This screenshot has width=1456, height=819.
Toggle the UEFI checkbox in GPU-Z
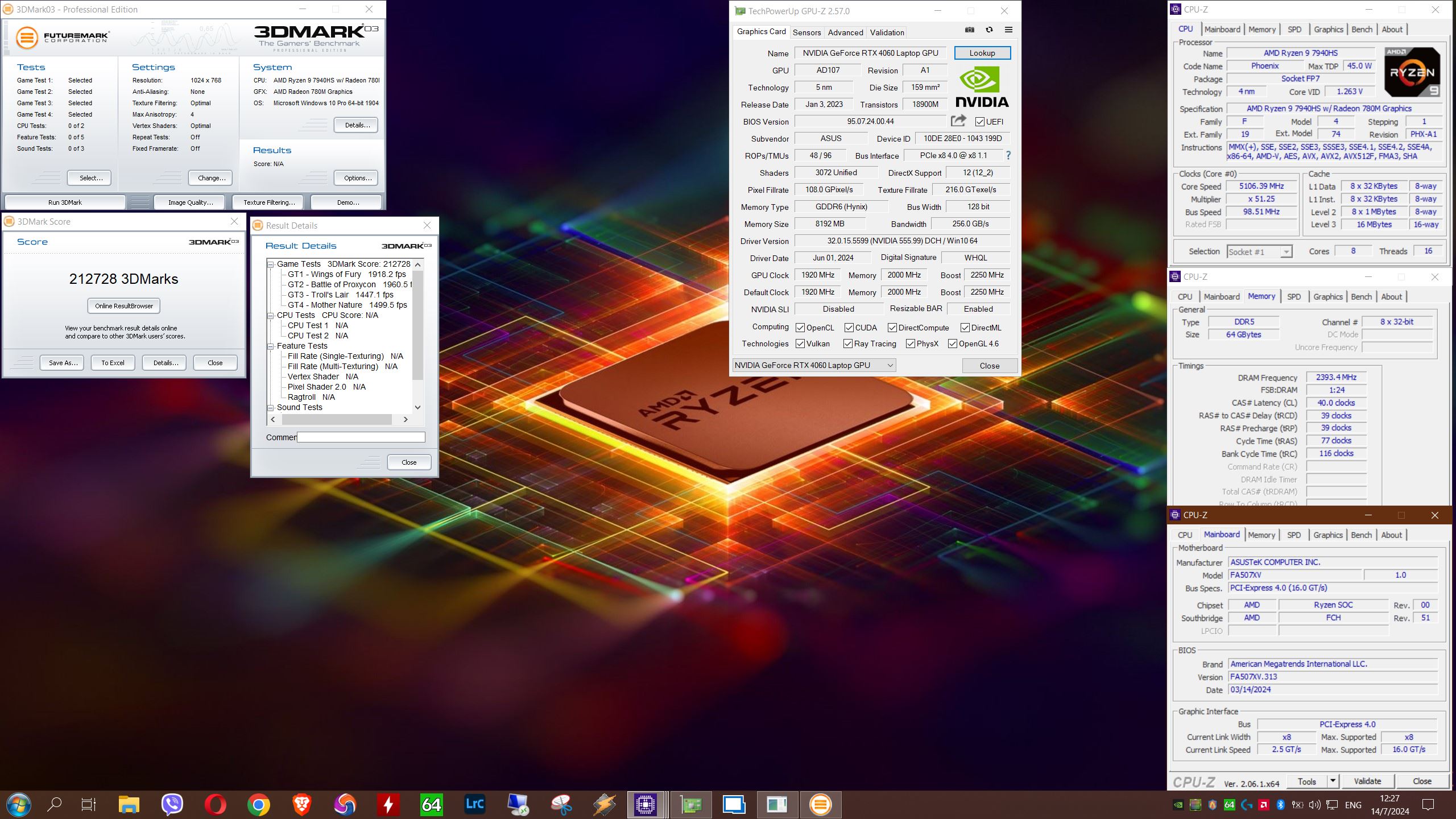980,122
